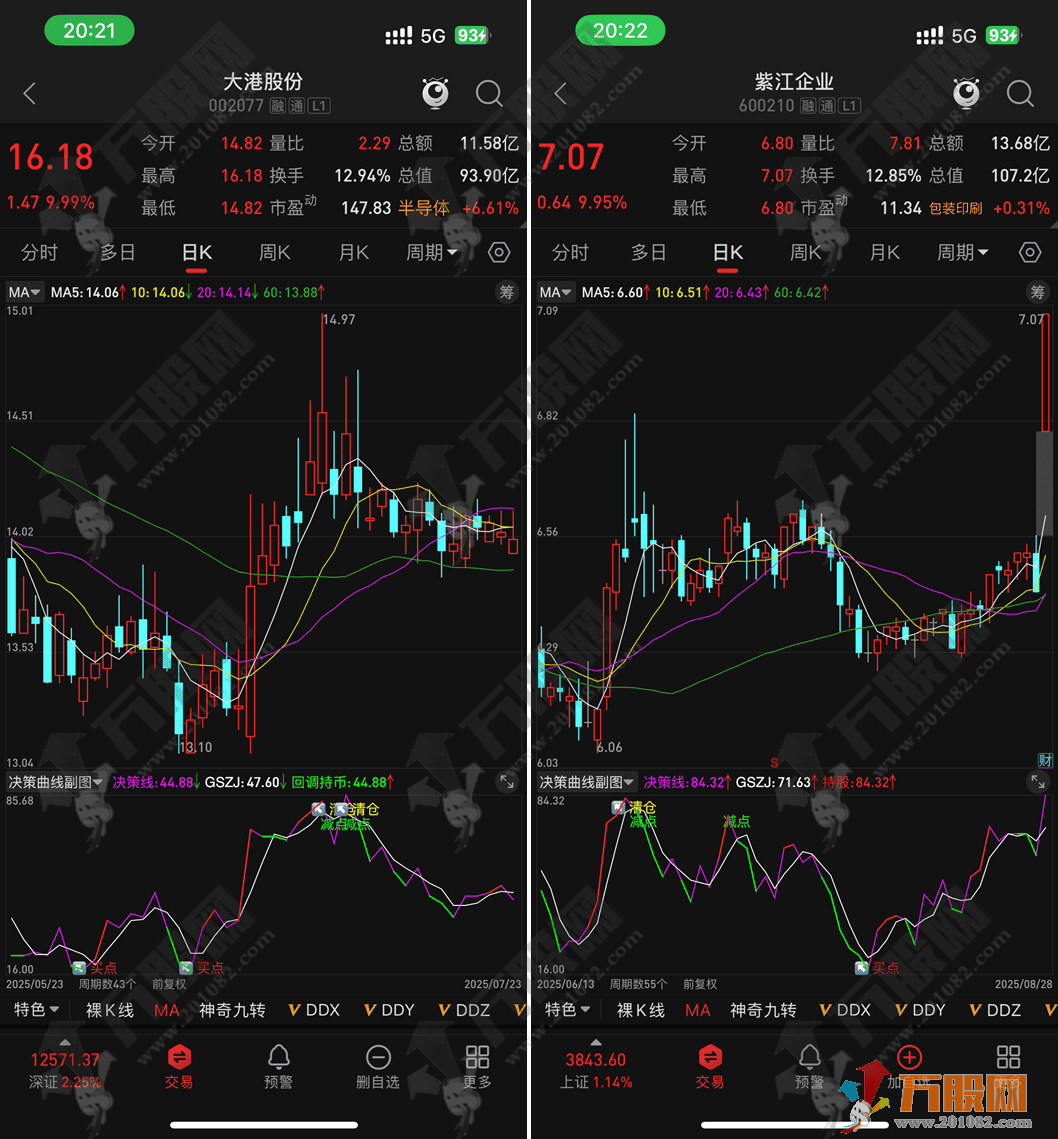1058x1139 pixels.
Task: Open the MA indicator dropdown on 紫江企业 chart
Action: coord(555,292)
